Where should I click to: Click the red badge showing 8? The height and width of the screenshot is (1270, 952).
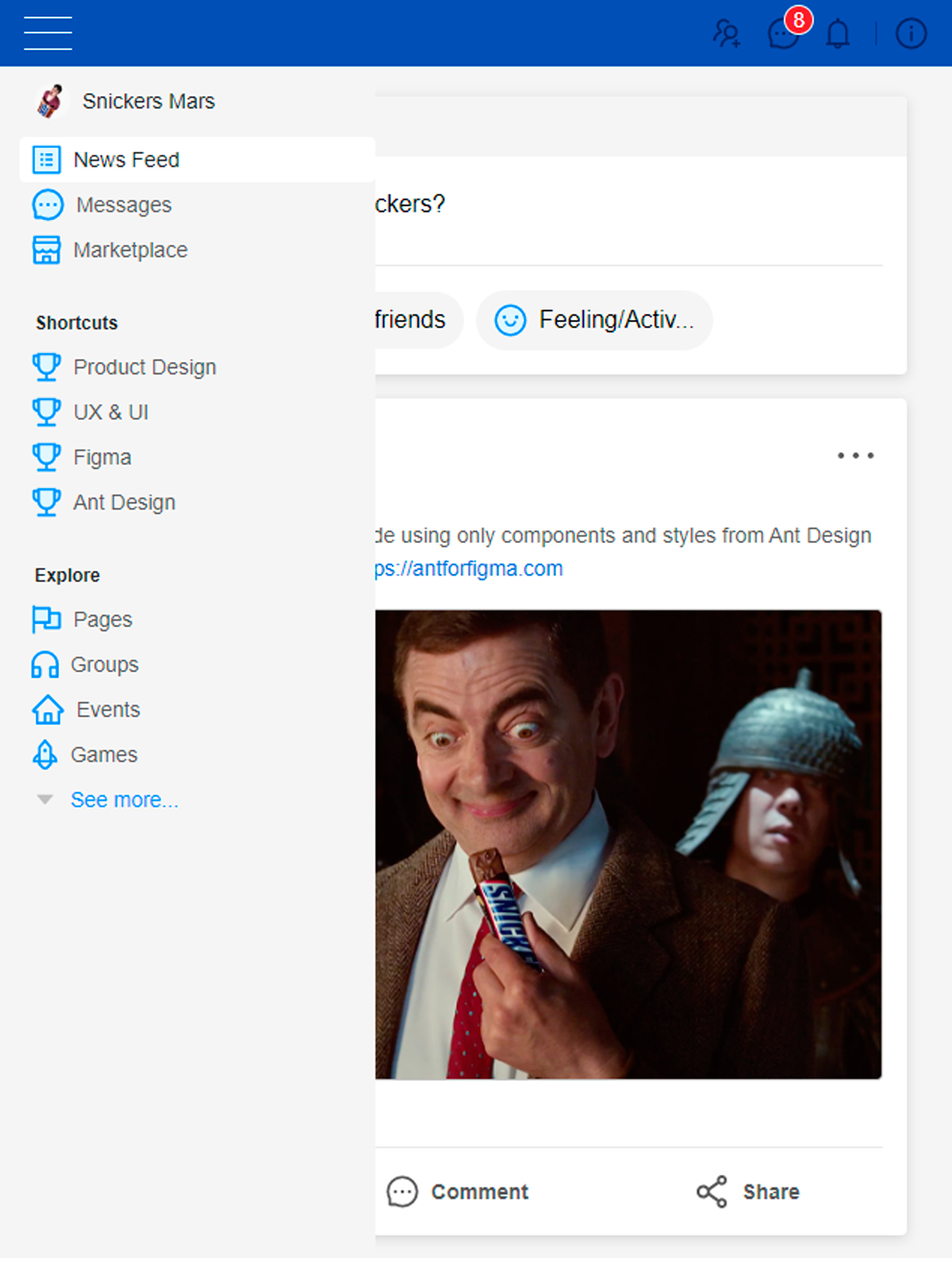(799, 19)
